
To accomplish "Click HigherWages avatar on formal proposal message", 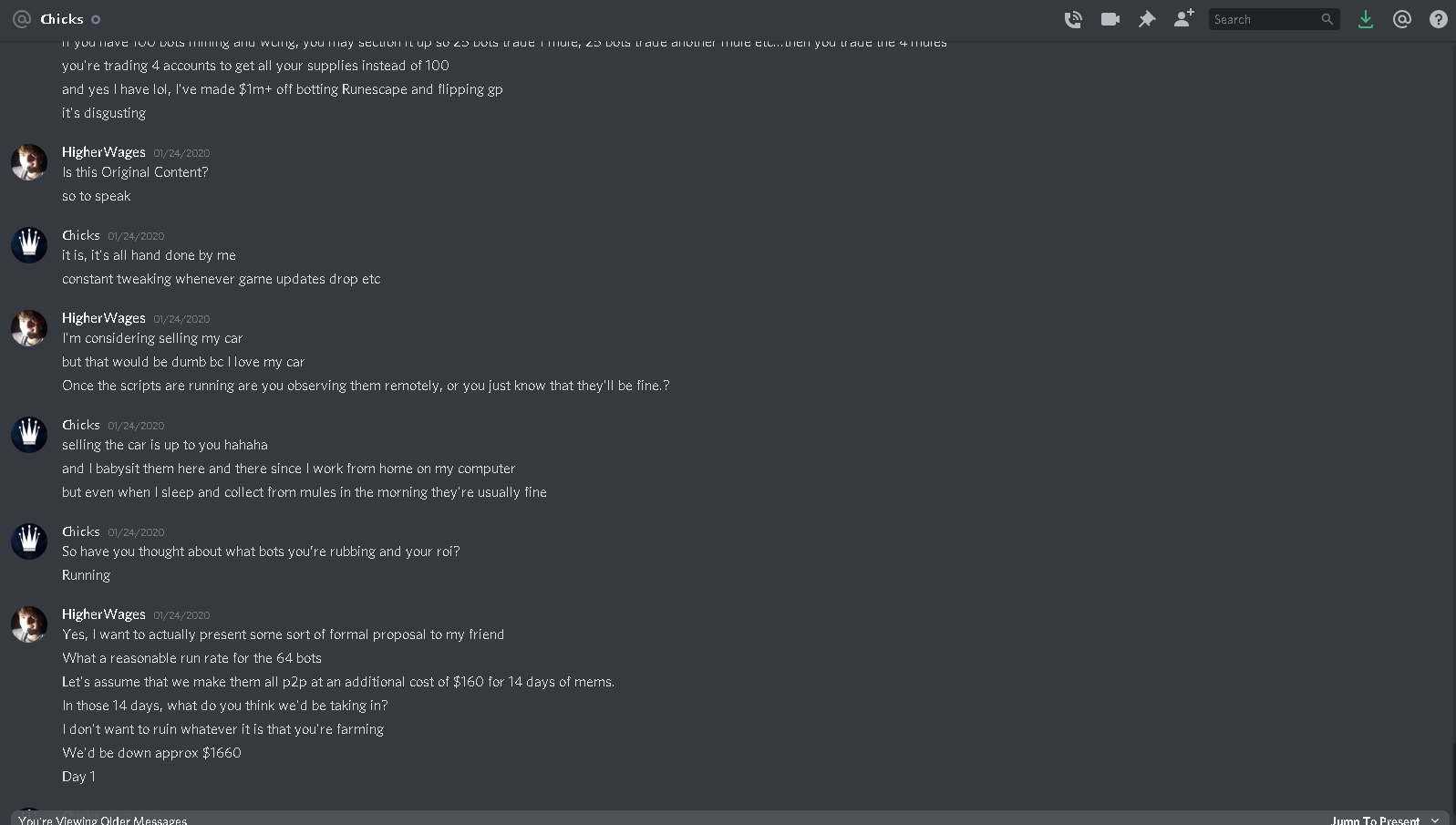I will tap(29, 624).
